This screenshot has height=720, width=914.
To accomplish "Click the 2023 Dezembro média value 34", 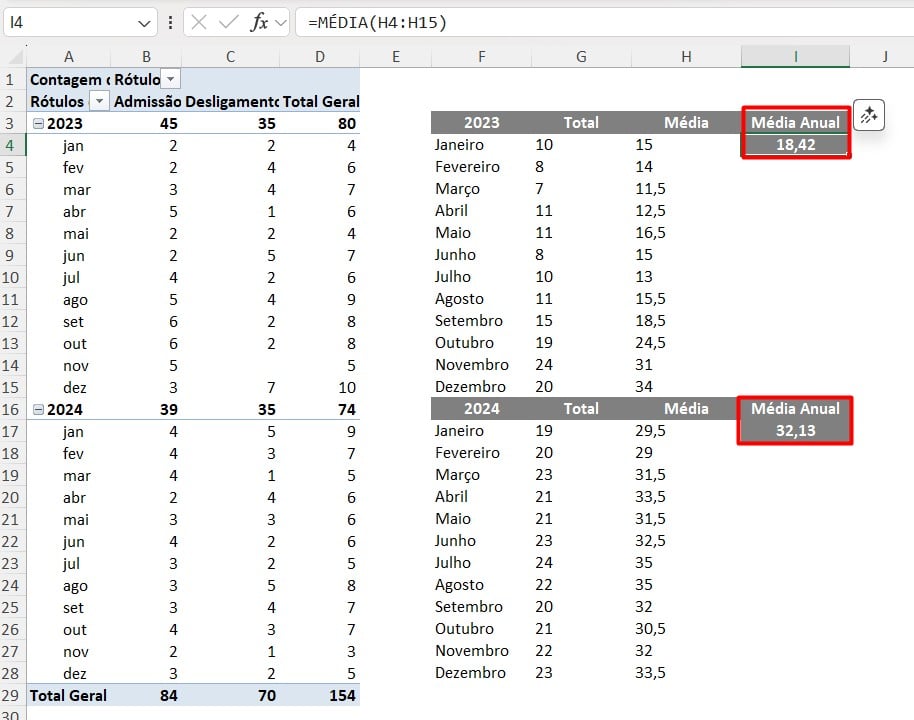I will (x=644, y=387).
